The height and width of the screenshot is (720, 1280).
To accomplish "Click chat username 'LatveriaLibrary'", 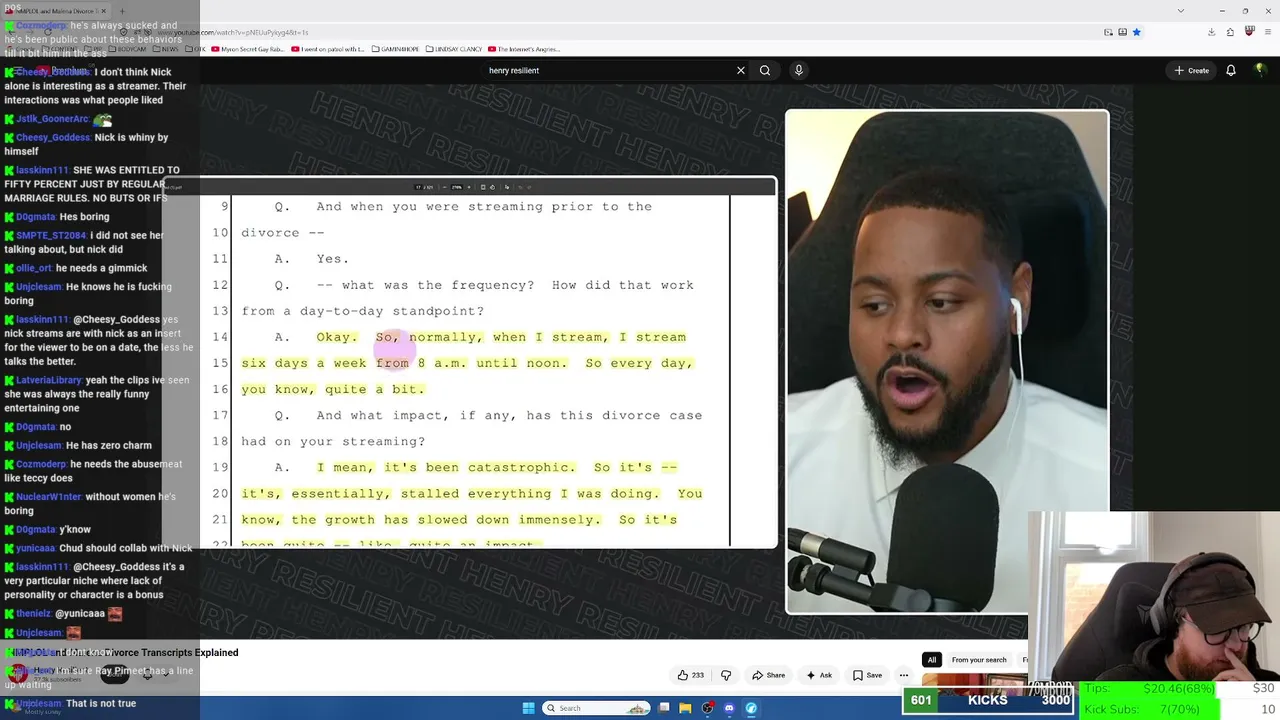I will pos(49,380).
